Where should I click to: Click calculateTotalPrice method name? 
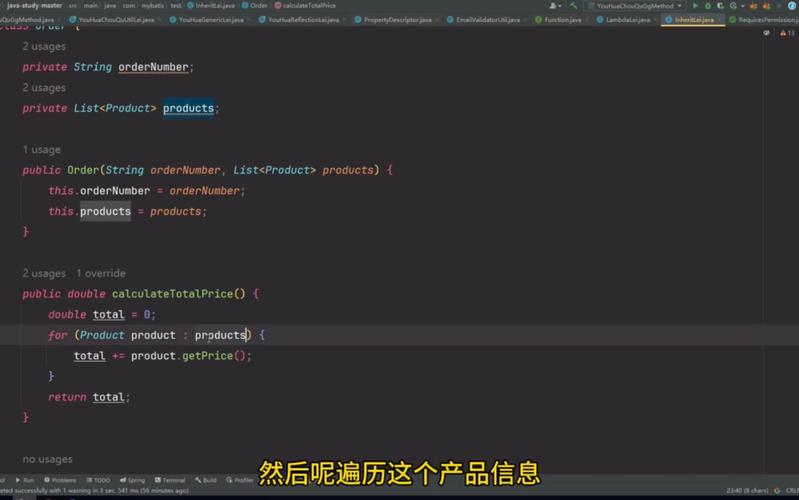(172, 294)
